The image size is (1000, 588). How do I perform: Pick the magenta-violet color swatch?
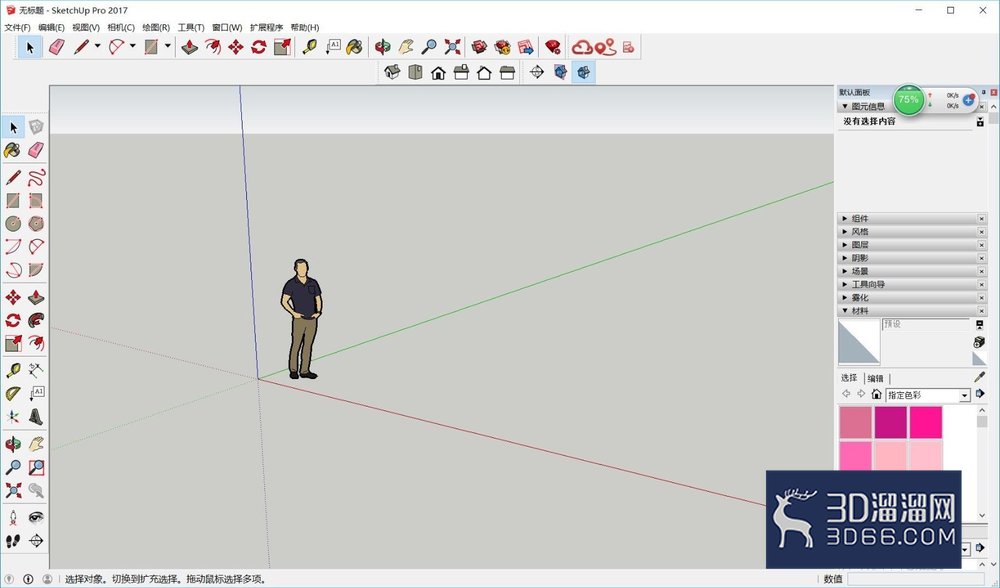tap(890, 422)
